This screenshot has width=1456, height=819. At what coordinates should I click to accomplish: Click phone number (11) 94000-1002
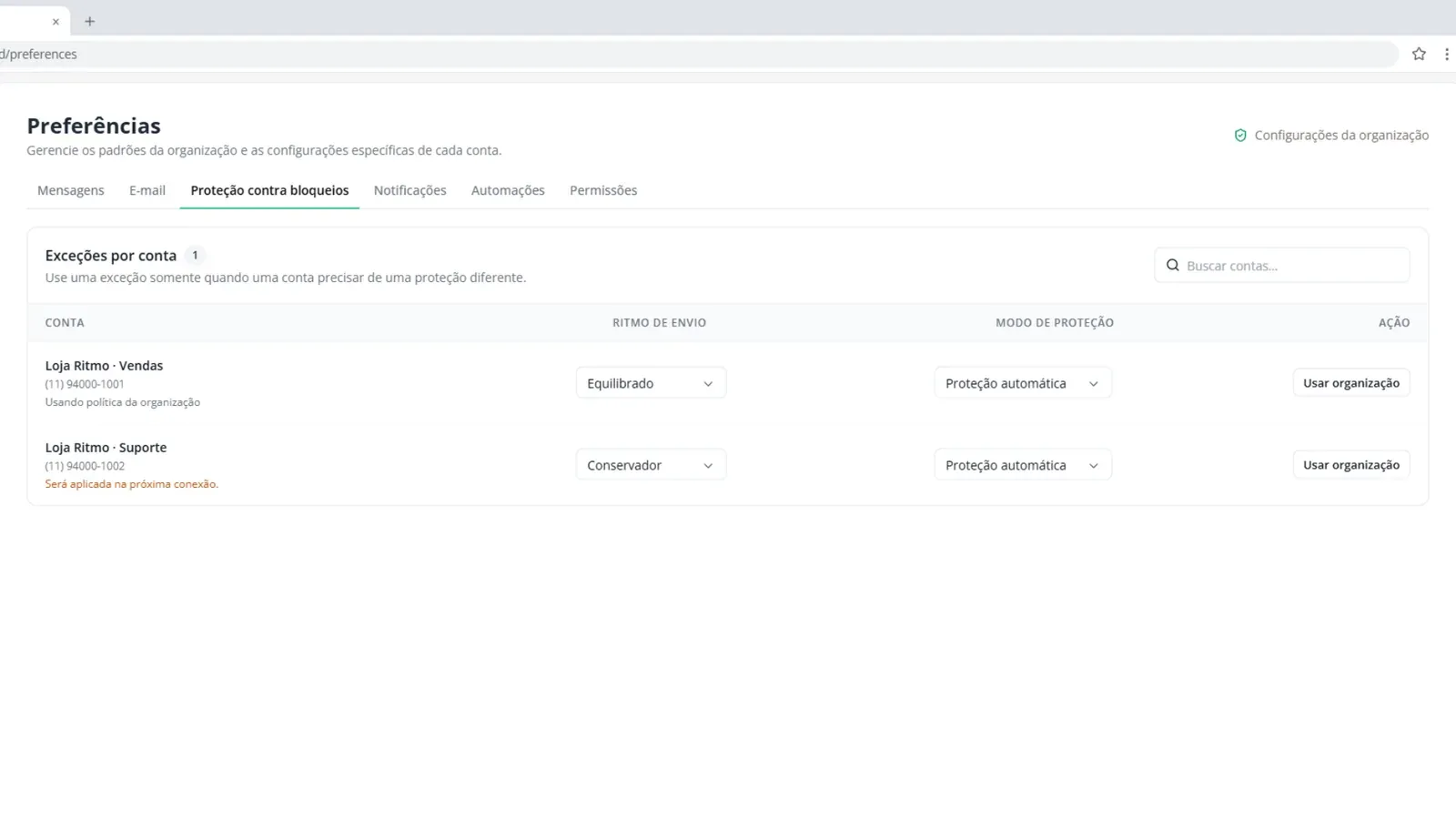pyautogui.click(x=85, y=466)
